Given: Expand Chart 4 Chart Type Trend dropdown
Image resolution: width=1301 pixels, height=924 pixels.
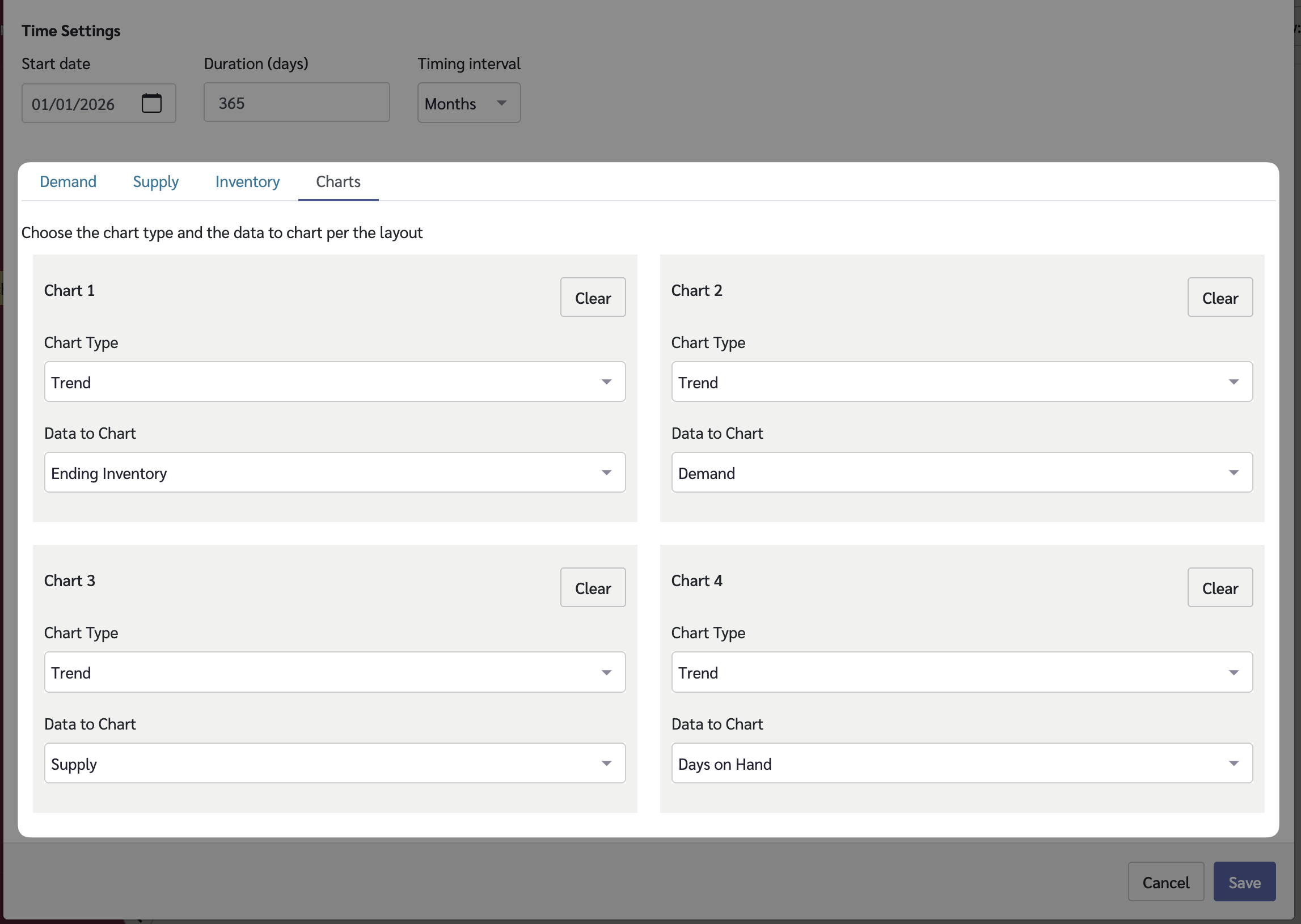Looking at the screenshot, I should (961, 672).
